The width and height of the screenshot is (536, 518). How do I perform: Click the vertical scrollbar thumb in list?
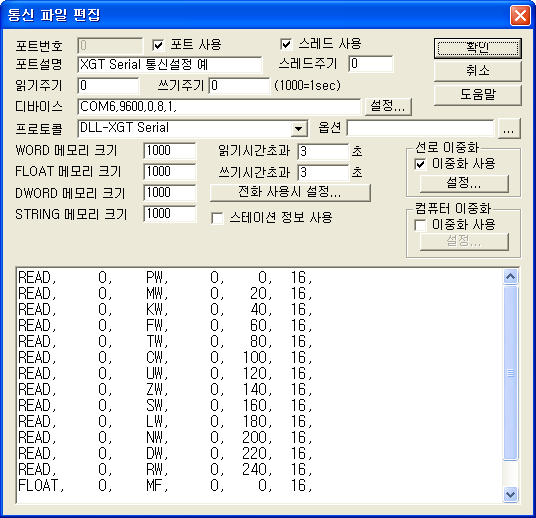coord(510,373)
